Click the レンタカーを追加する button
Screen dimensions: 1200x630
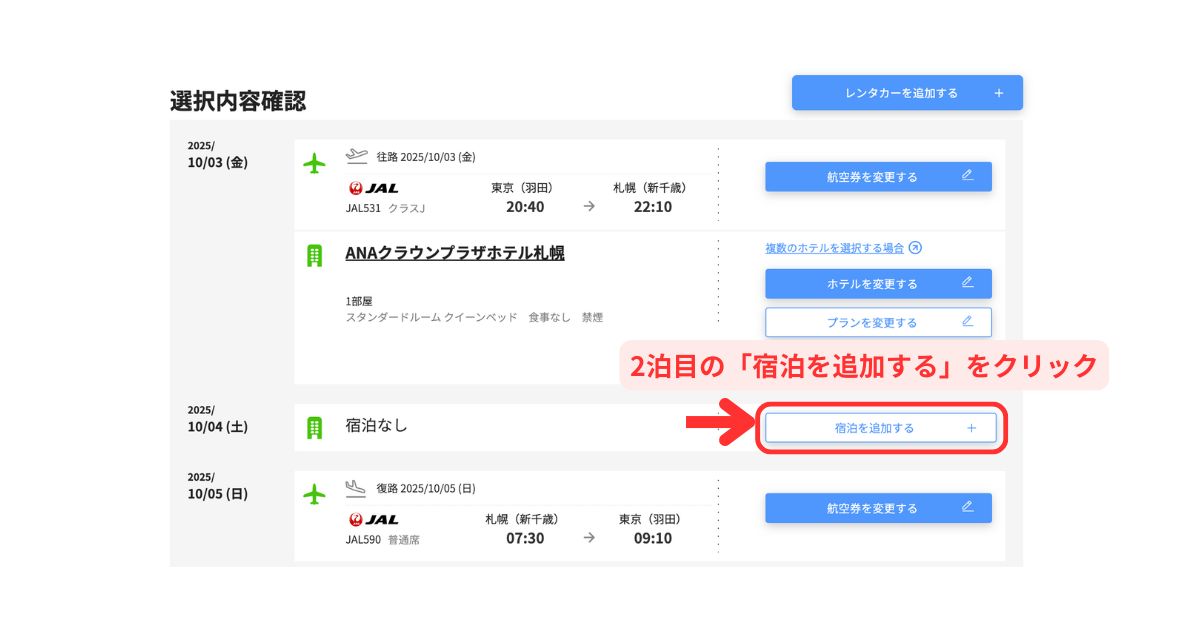[907, 93]
